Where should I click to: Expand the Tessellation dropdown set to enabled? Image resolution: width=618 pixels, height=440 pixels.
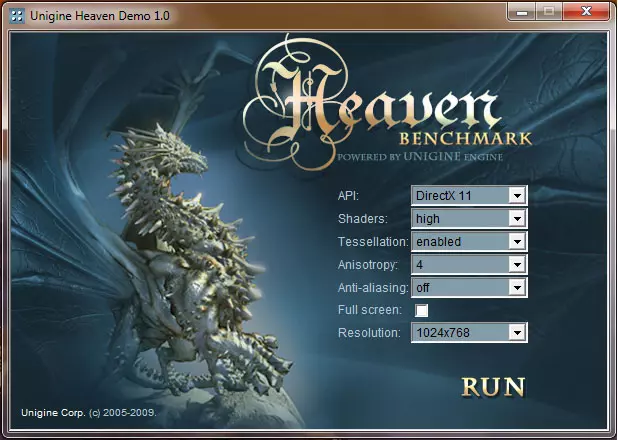pyautogui.click(x=469, y=241)
